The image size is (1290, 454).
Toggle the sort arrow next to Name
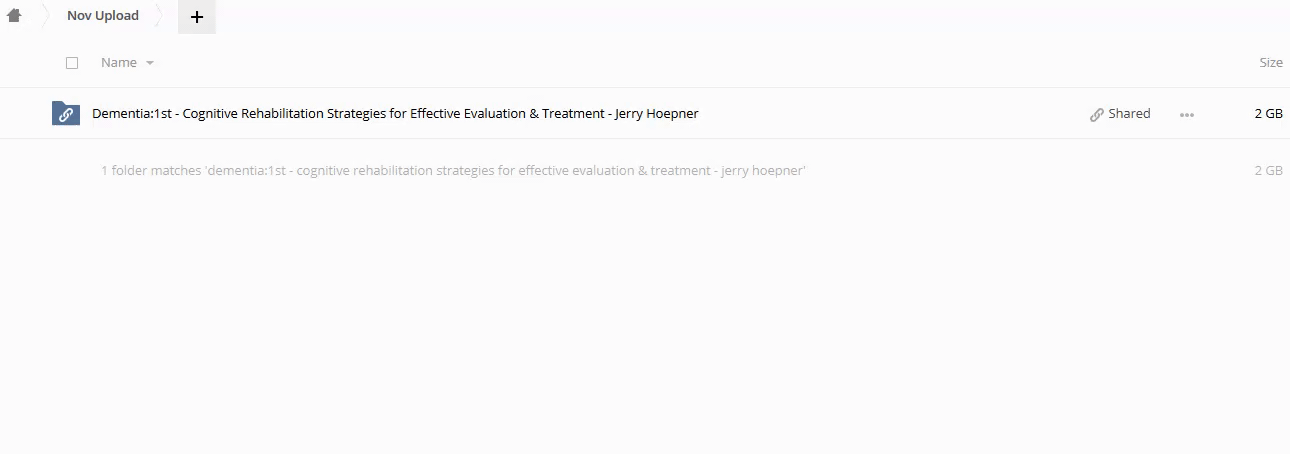coord(150,63)
